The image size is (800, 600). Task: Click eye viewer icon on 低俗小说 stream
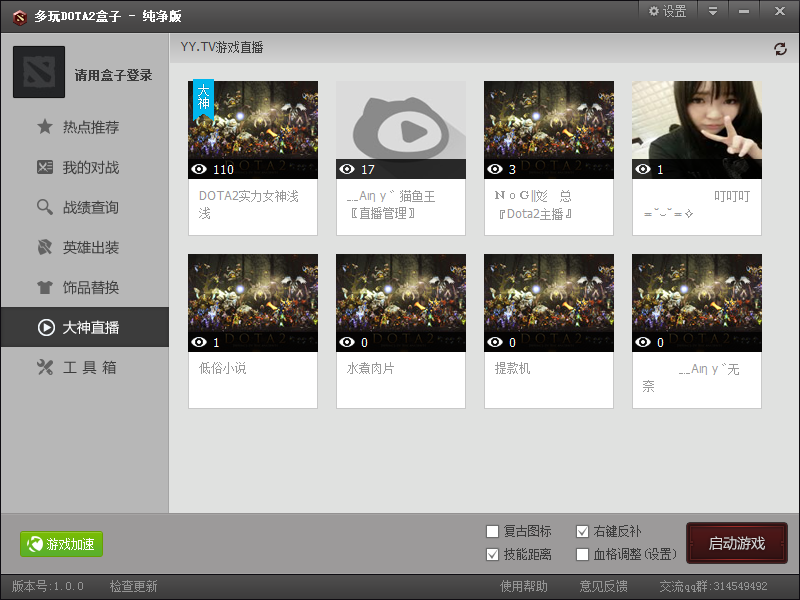coord(199,342)
